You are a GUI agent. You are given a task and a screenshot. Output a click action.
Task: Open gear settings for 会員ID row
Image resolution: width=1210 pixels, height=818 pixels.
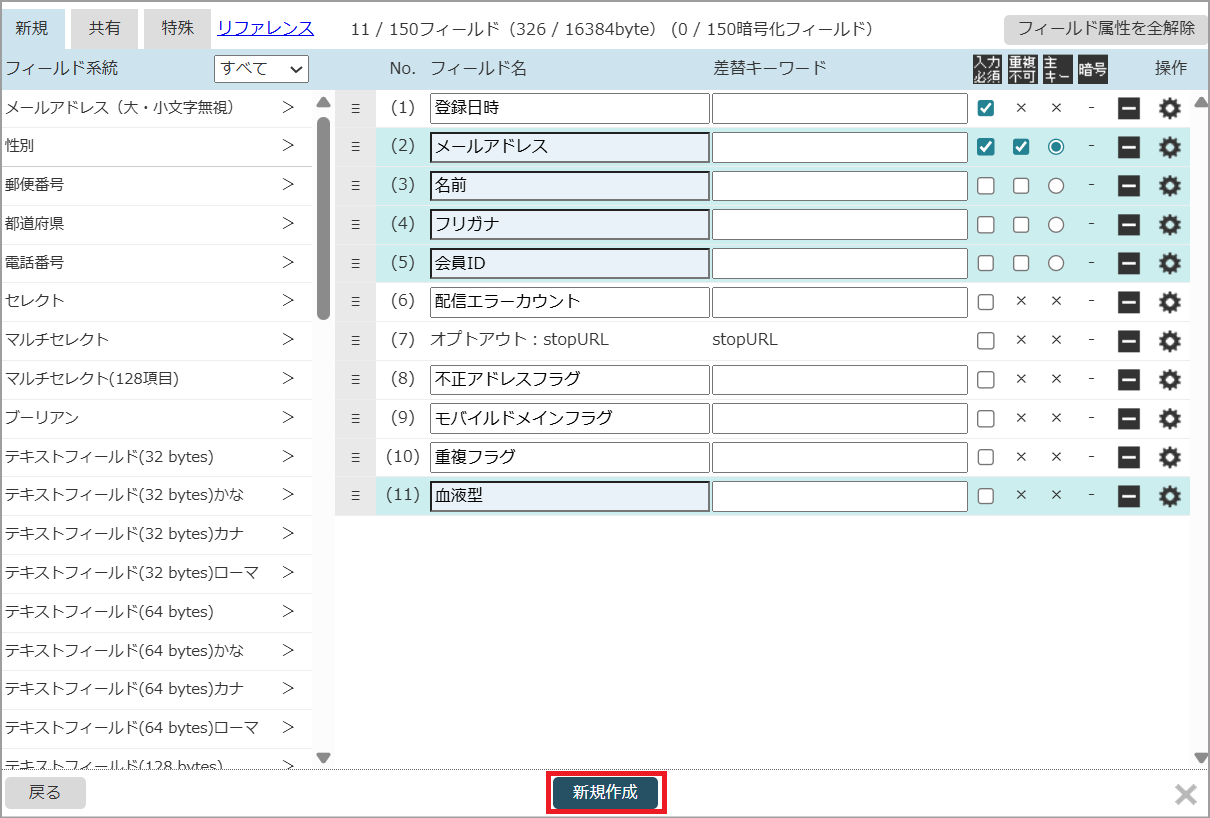[1169, 263]
